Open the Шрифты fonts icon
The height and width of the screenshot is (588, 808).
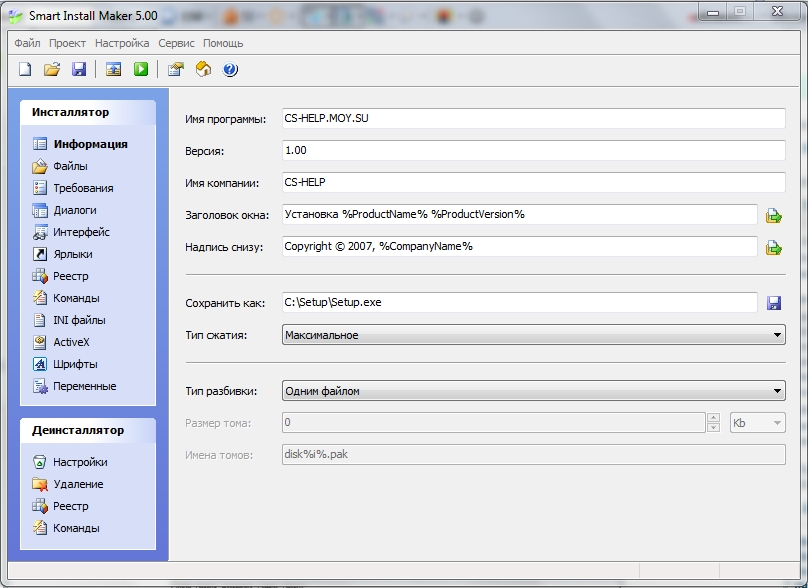coord(40,364)
